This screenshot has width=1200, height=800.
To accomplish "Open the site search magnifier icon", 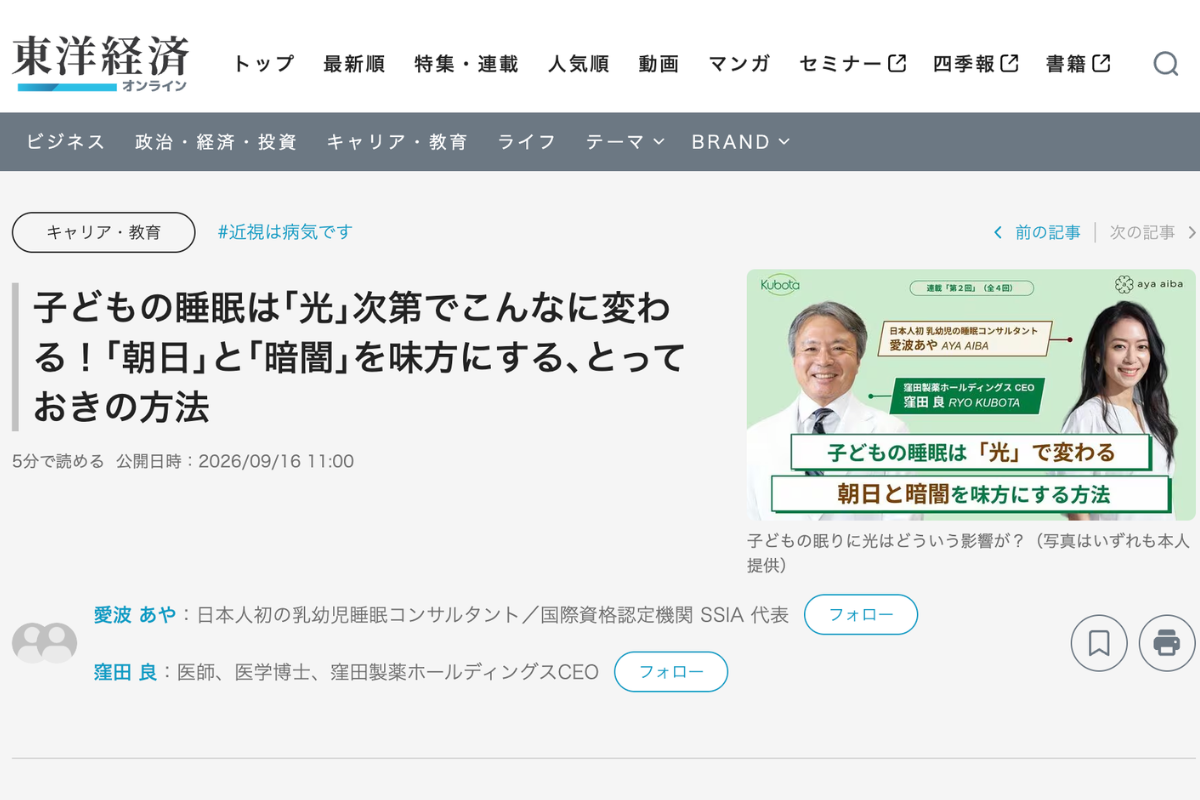I will (1166, 64).
